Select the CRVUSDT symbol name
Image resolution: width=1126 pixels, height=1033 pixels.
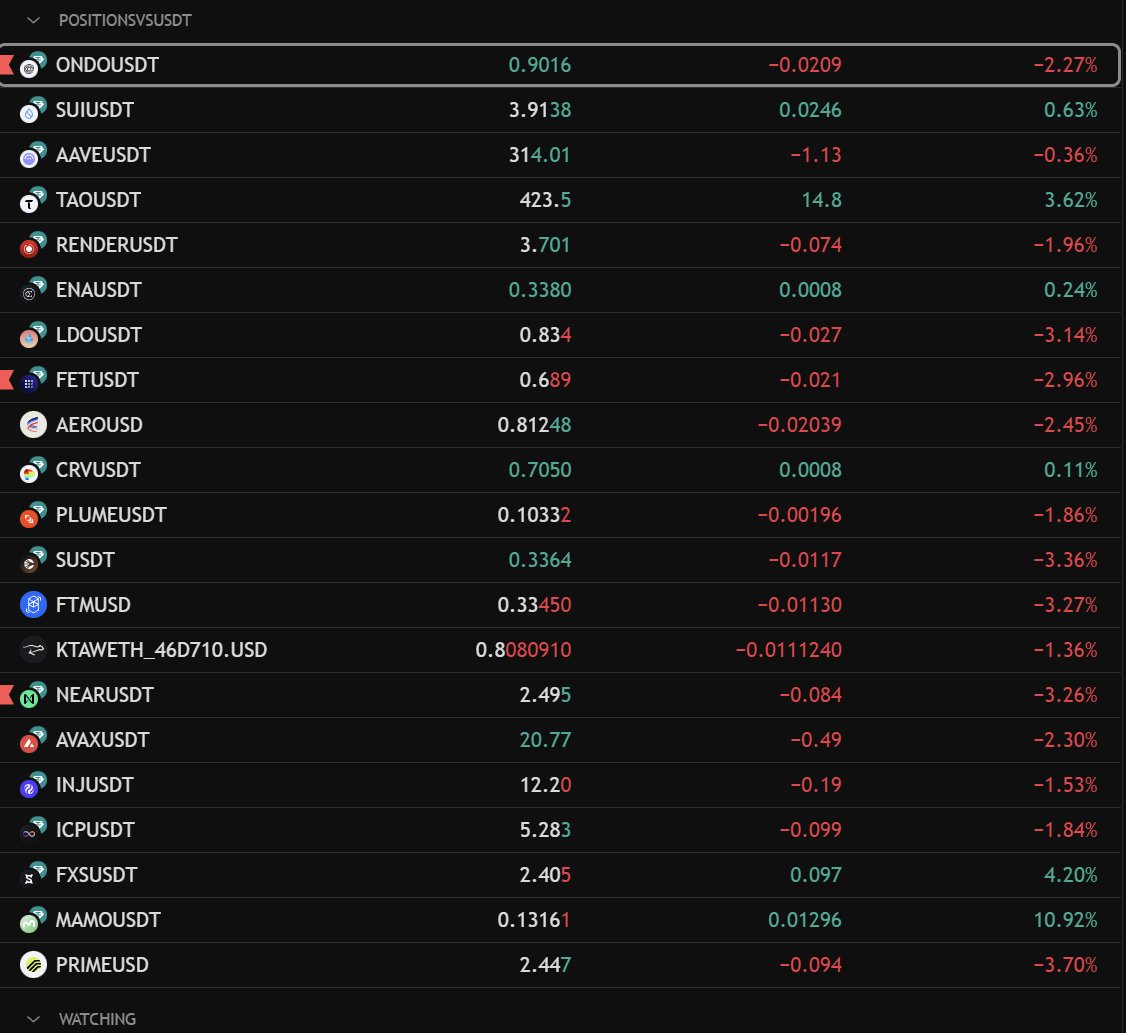click(x=98, y=470)
